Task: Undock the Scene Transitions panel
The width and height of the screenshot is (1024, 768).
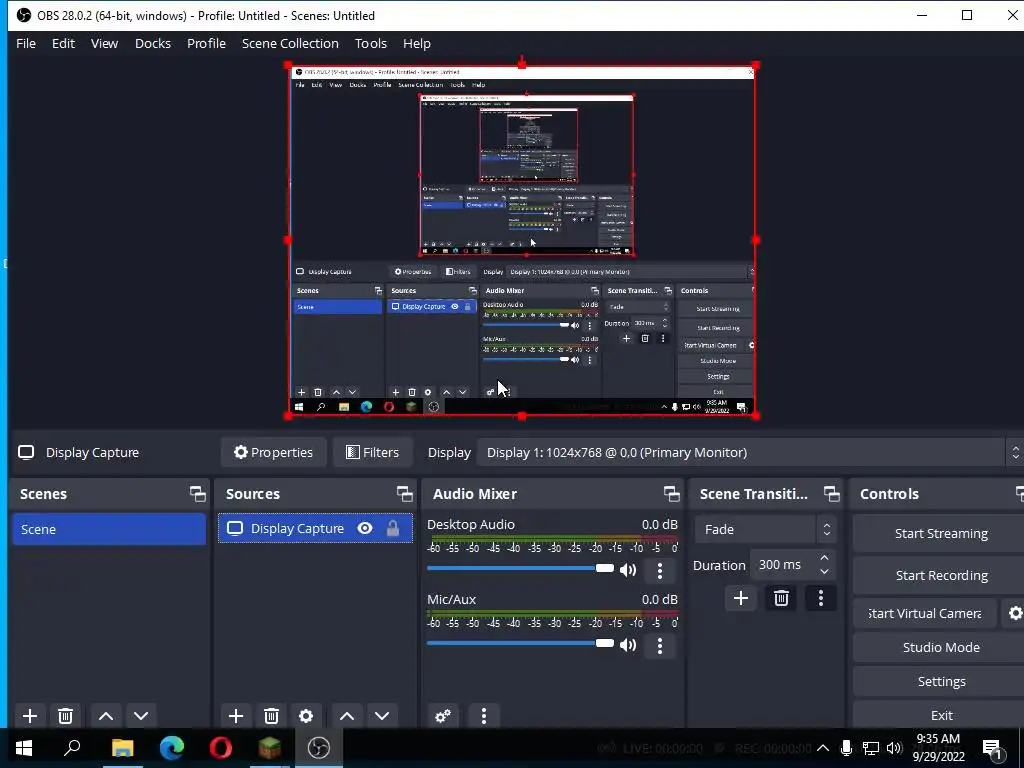Action: pyautogui.click(x=831, y=494)
